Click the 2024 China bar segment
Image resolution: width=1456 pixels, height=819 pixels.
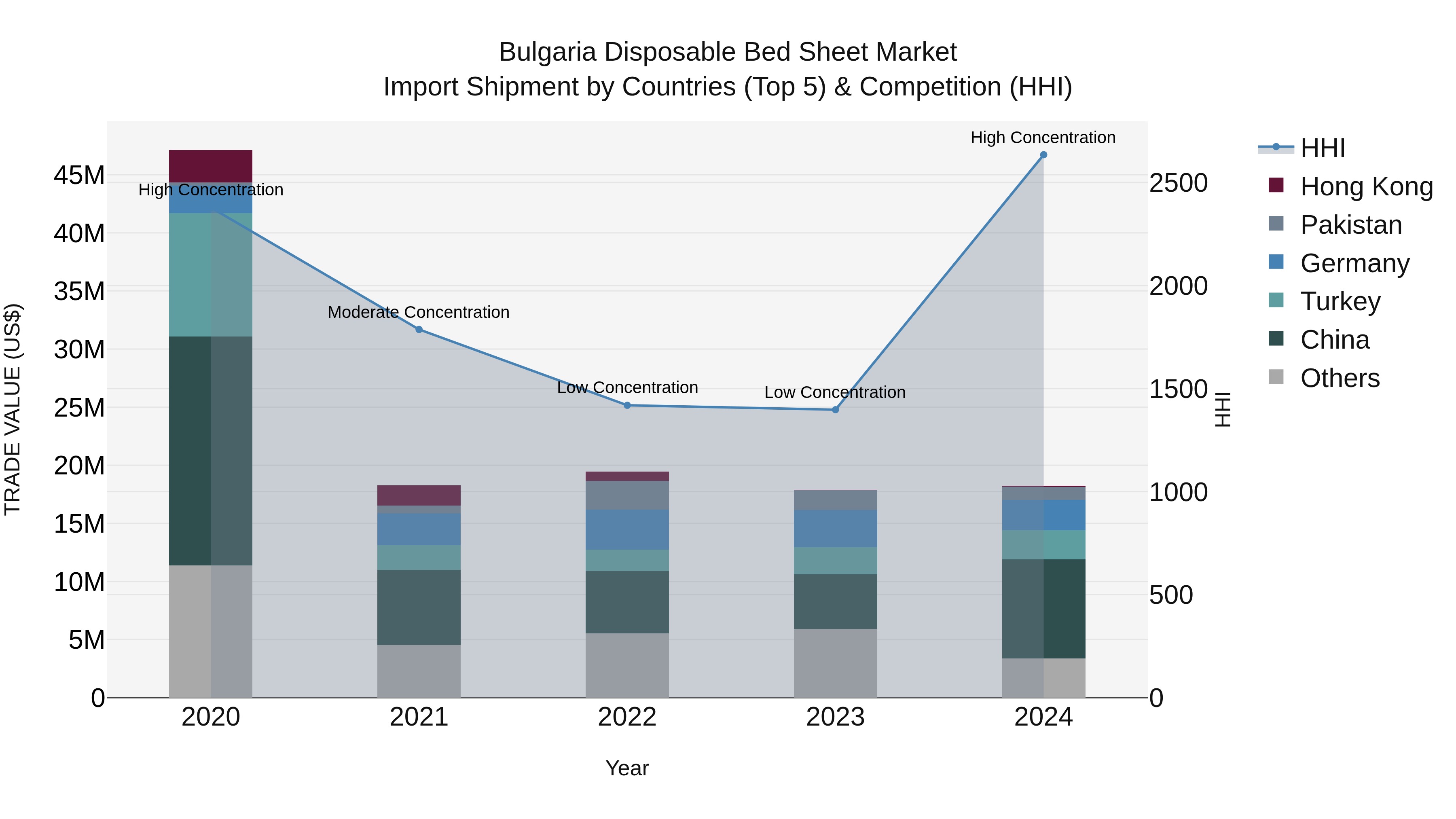click(1043, 609)
